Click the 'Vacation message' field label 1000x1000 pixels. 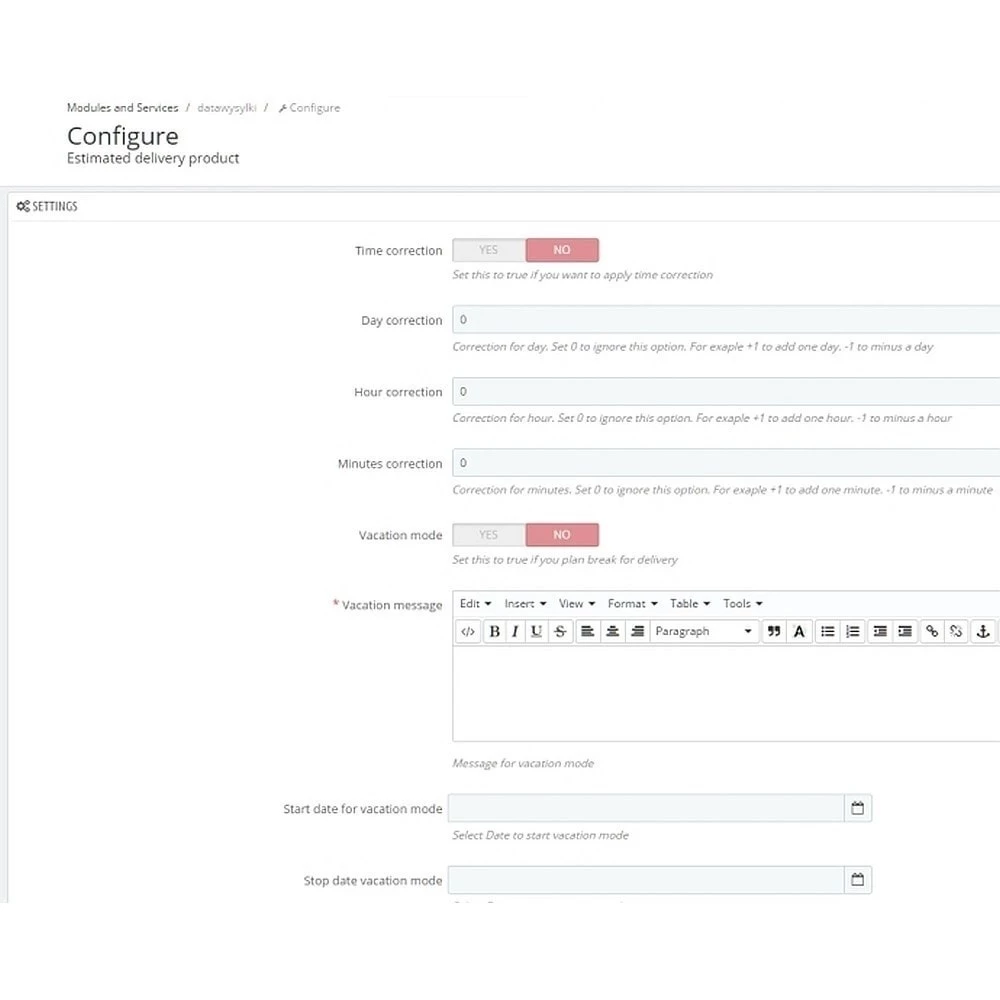click(x=392, y=605)
